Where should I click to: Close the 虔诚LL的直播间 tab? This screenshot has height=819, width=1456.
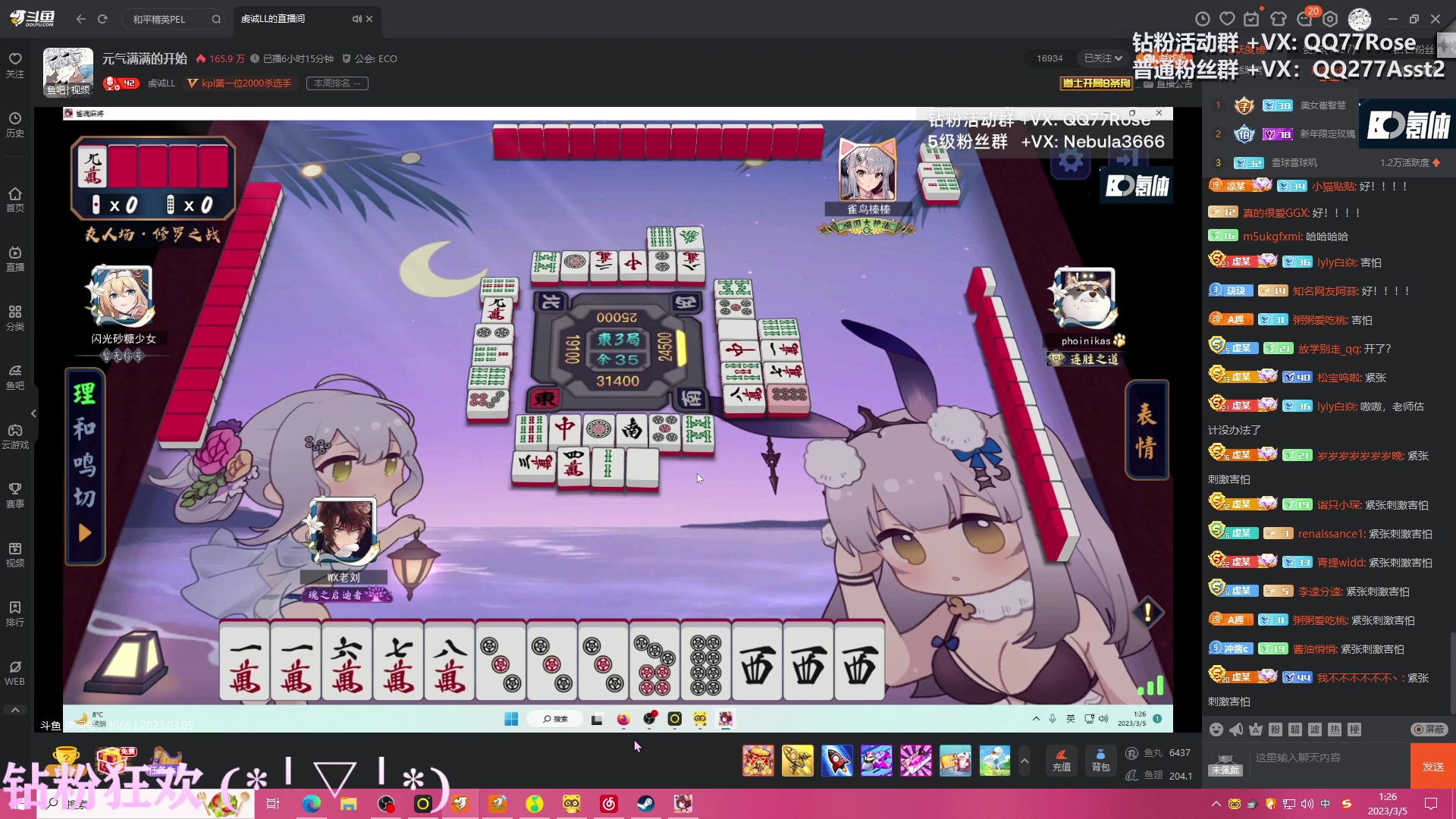369,19
